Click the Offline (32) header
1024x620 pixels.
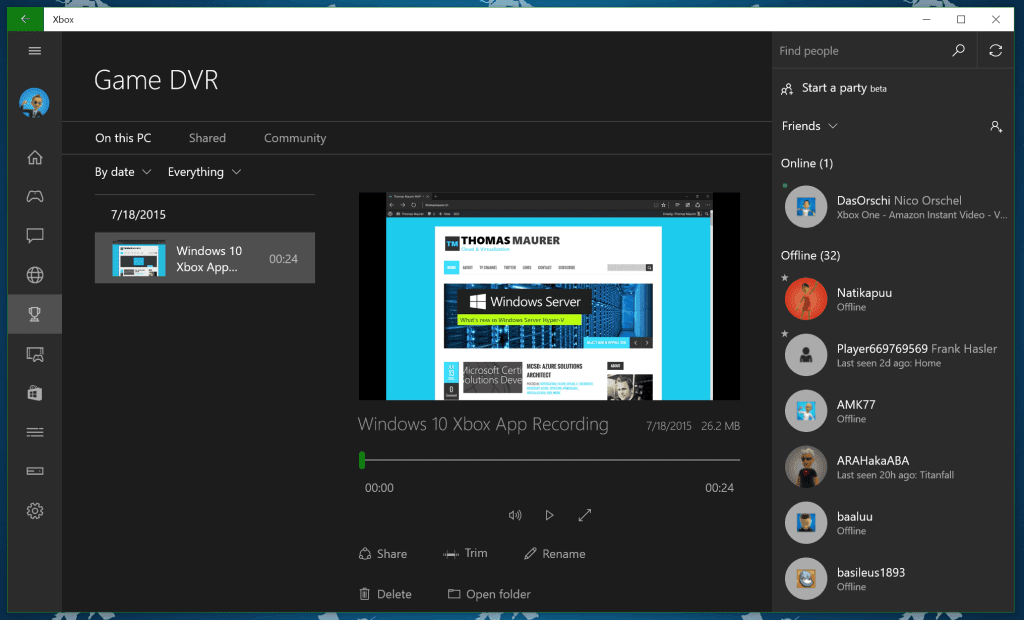(x=810, y=255)
